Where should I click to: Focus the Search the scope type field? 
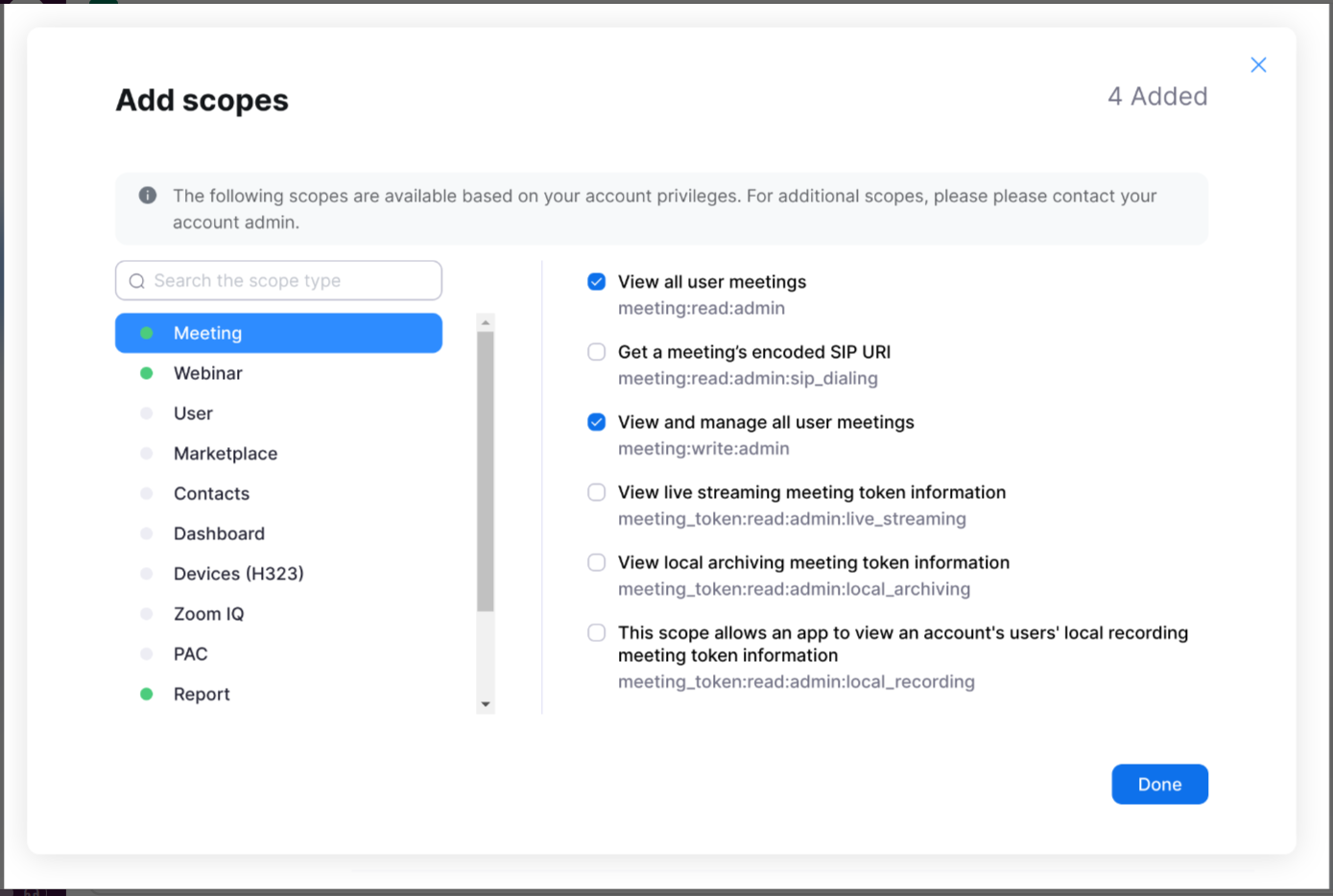tap(278, 280)
